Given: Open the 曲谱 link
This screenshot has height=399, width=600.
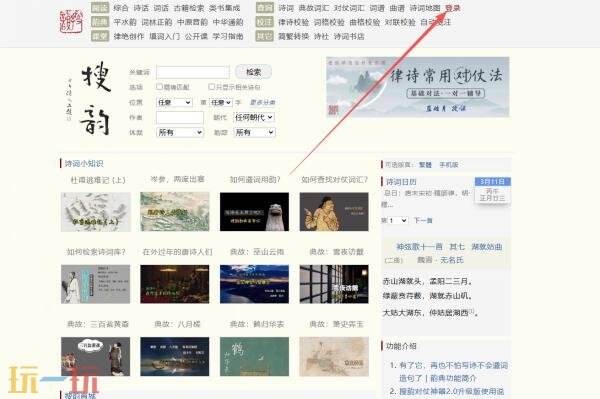Looking at the screenshot, I should pyautogui.click(x=397, y=8).
